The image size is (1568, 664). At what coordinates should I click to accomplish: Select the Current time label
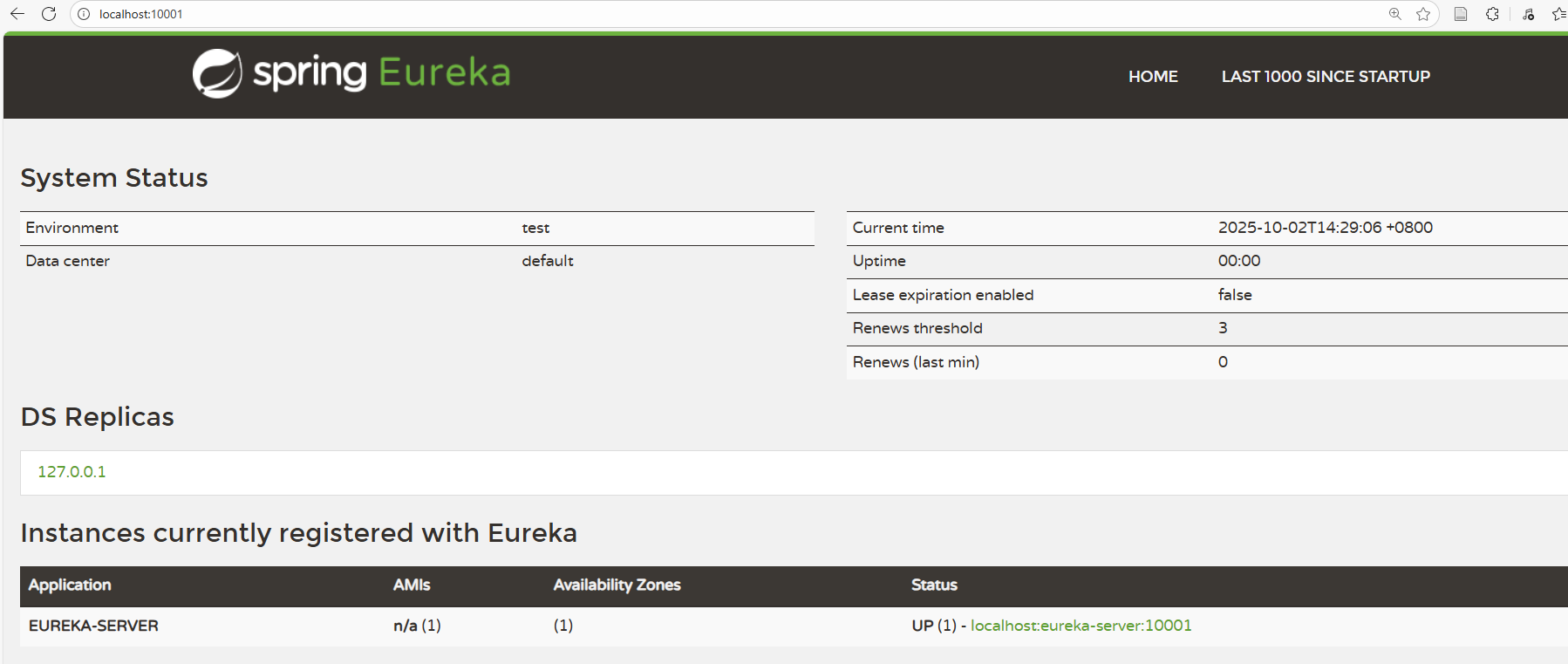[898, 228]
